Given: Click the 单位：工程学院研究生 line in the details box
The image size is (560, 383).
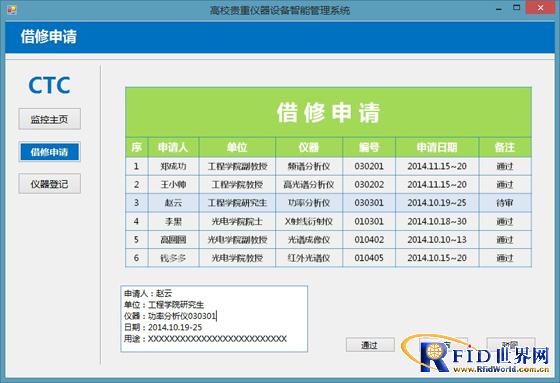Looking at the screenshot, I should pos(164,305).
